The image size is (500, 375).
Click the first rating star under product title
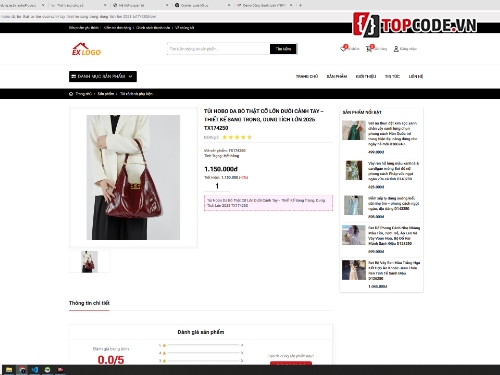224,137
